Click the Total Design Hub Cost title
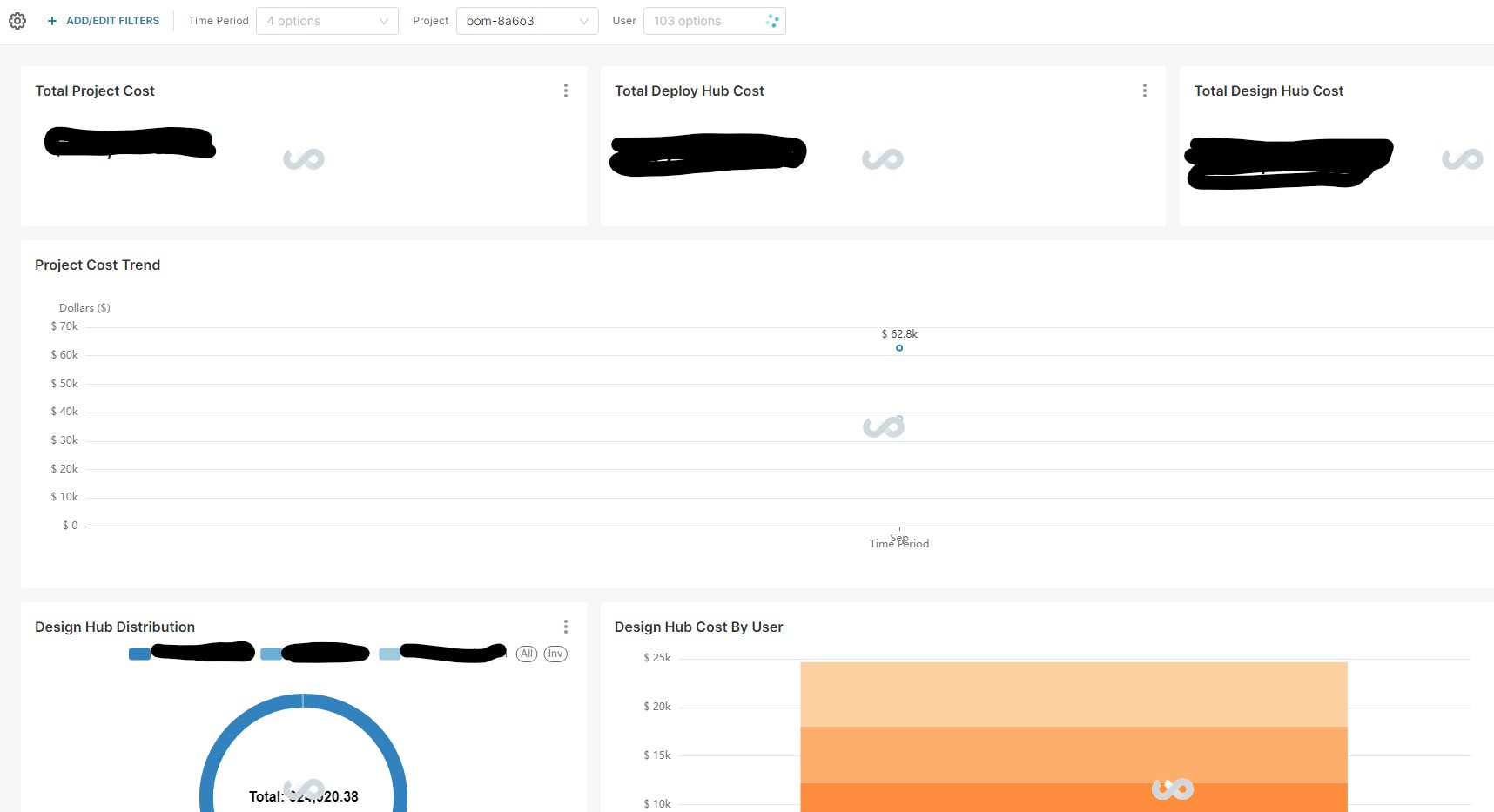This screenshot has width=1494, height=812. [1269, 91]
